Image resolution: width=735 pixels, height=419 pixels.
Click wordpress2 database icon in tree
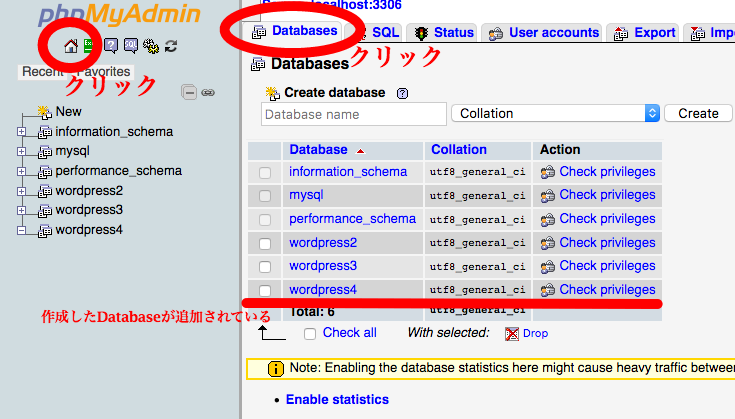[45, 191]
